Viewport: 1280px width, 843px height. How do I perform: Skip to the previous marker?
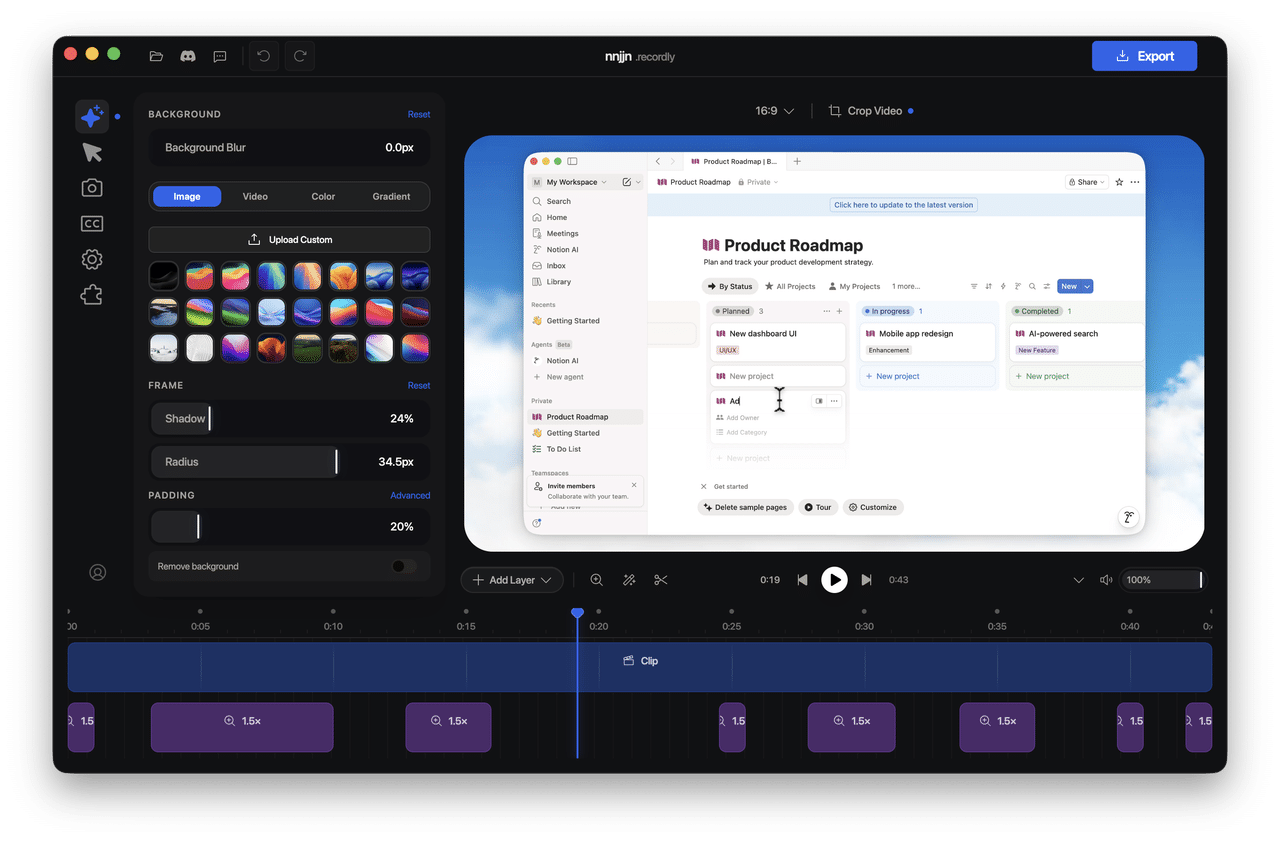tap(802, 580)
